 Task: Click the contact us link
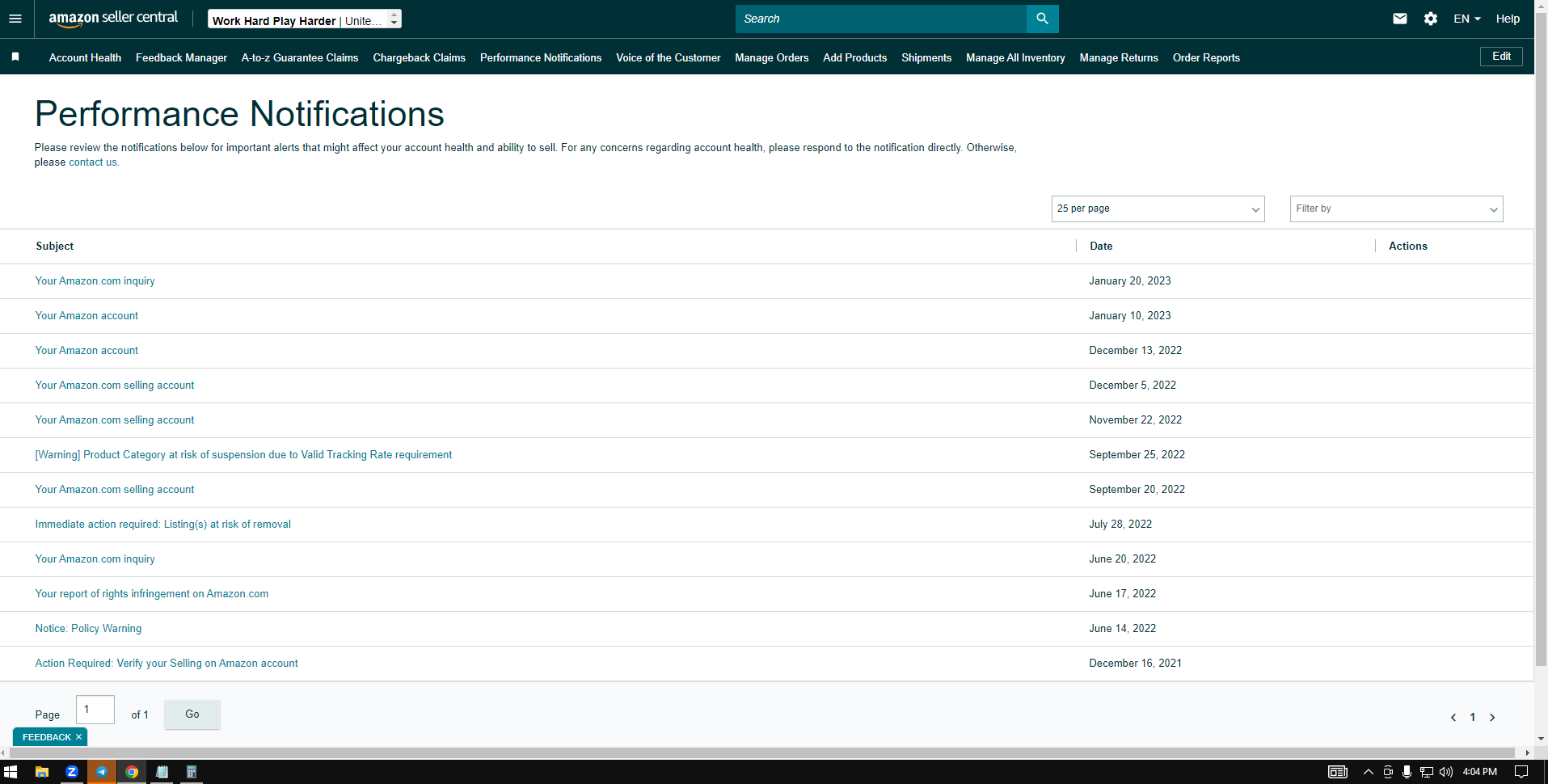(92, 162)
